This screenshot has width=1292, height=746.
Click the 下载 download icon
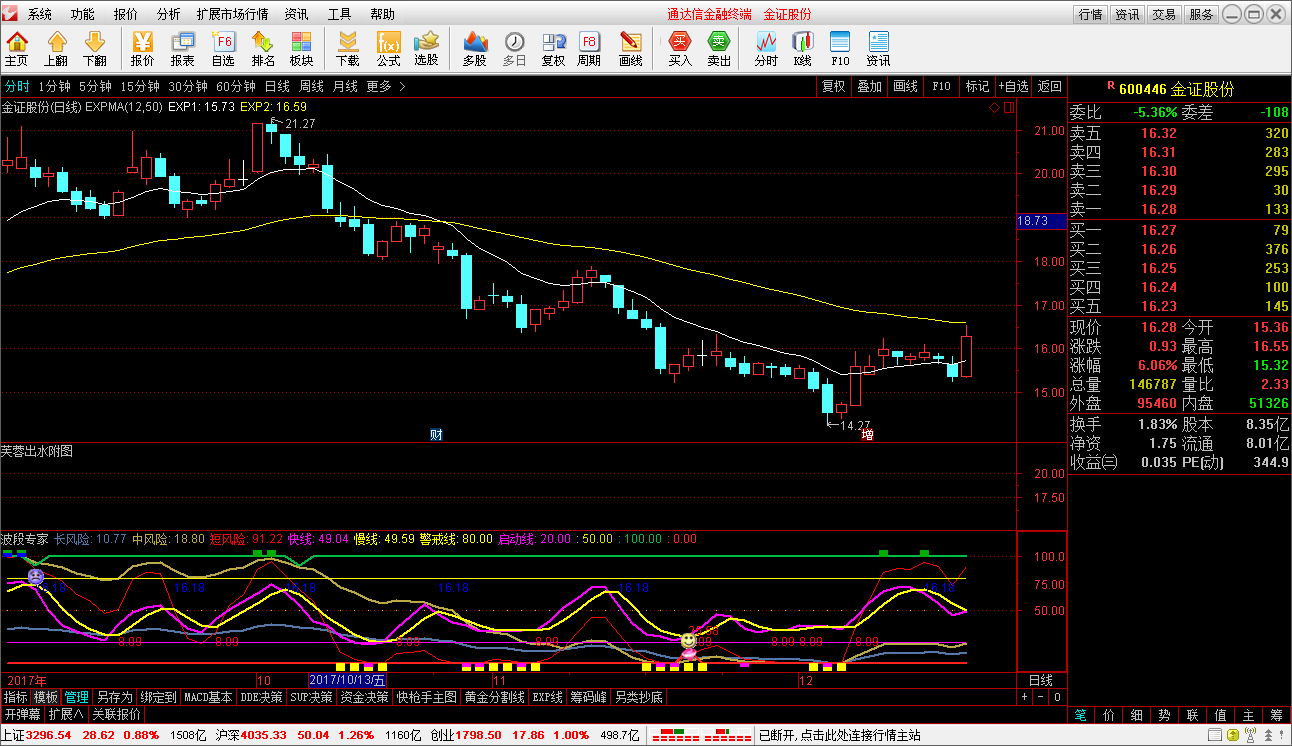tap(347, 48)
